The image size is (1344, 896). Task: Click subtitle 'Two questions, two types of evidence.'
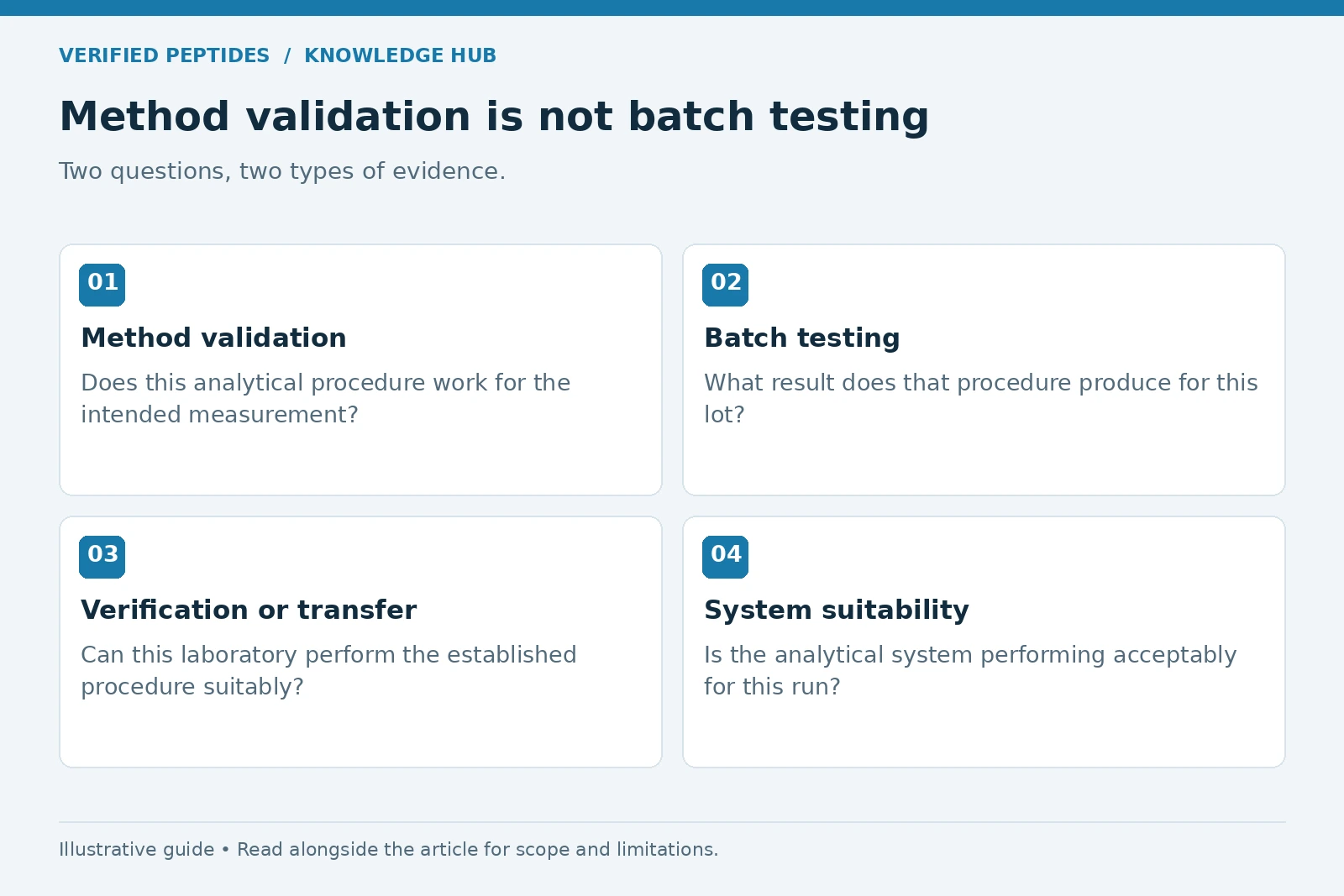[x=282, y=170]
